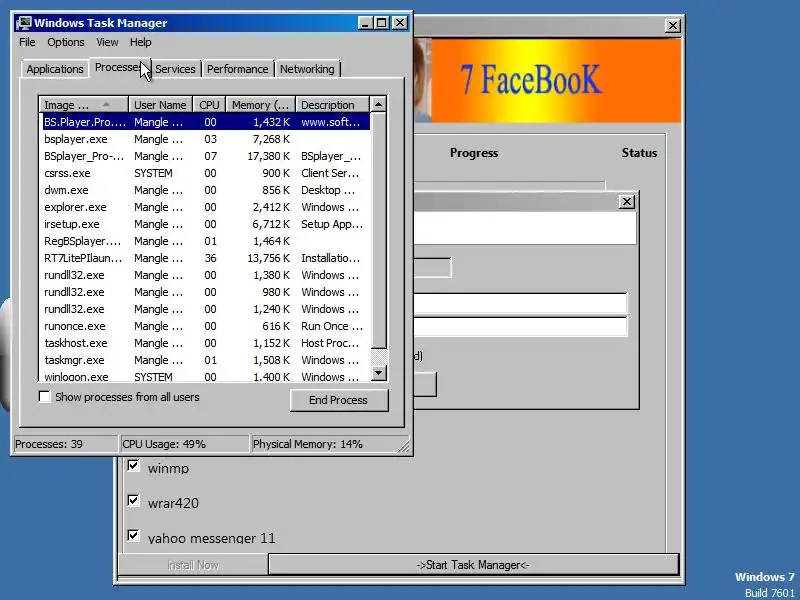Click the Processes: 39 status entry
The height and width of the screenshot is (600, 800).
pos(65,444)
